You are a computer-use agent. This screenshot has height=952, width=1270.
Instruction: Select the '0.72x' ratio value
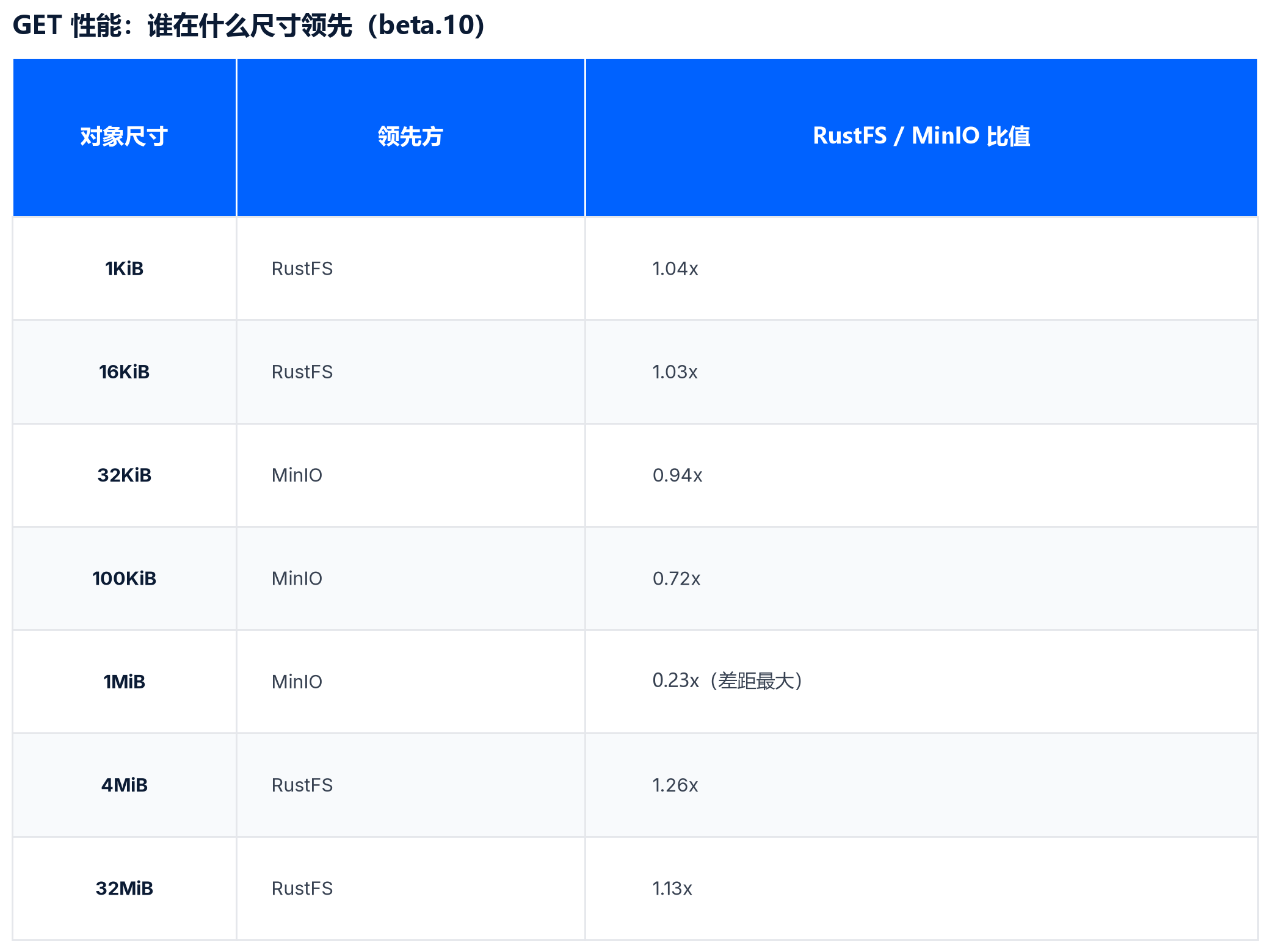(x=677, y=578)
